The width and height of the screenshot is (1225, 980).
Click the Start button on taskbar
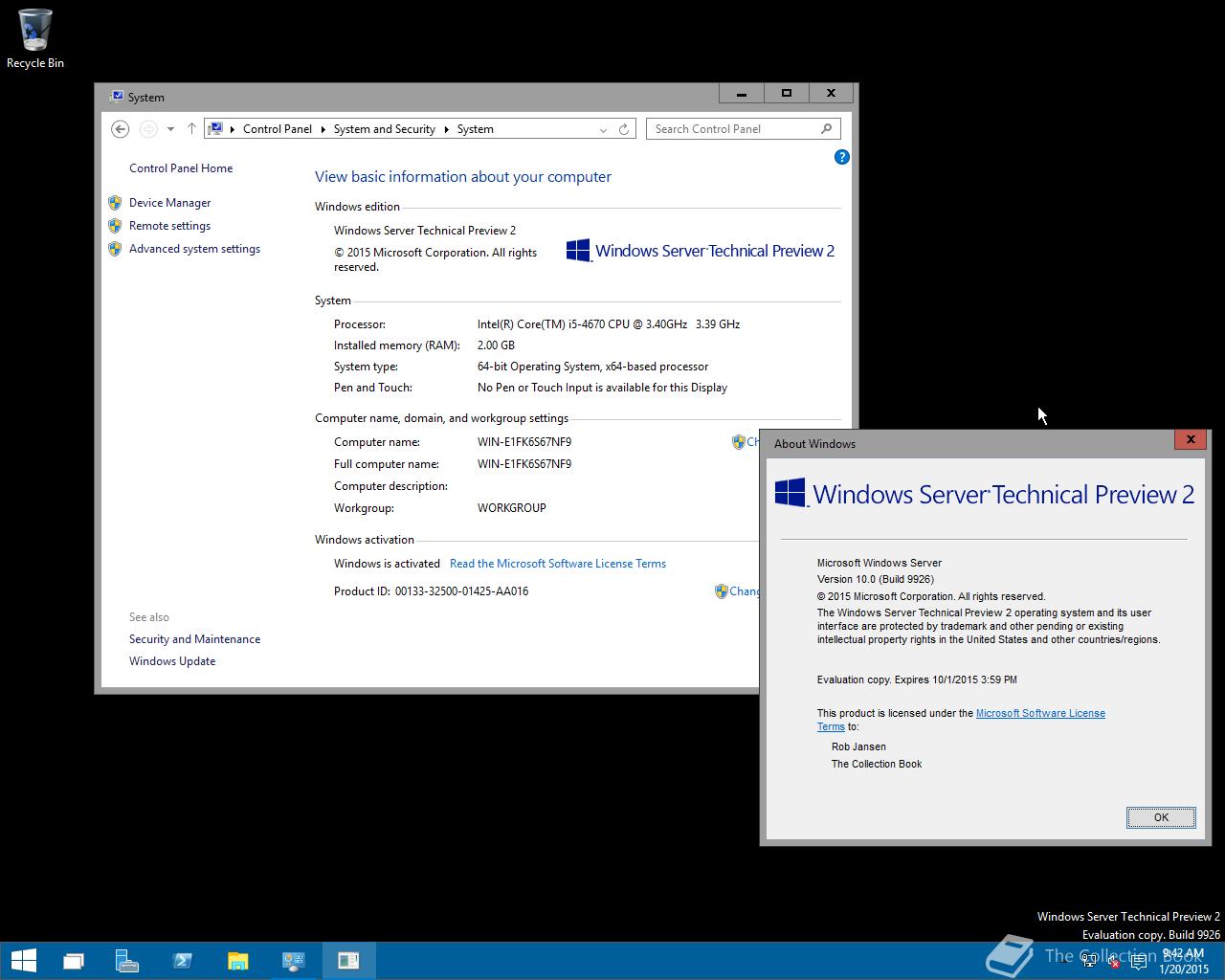point(23,960)
